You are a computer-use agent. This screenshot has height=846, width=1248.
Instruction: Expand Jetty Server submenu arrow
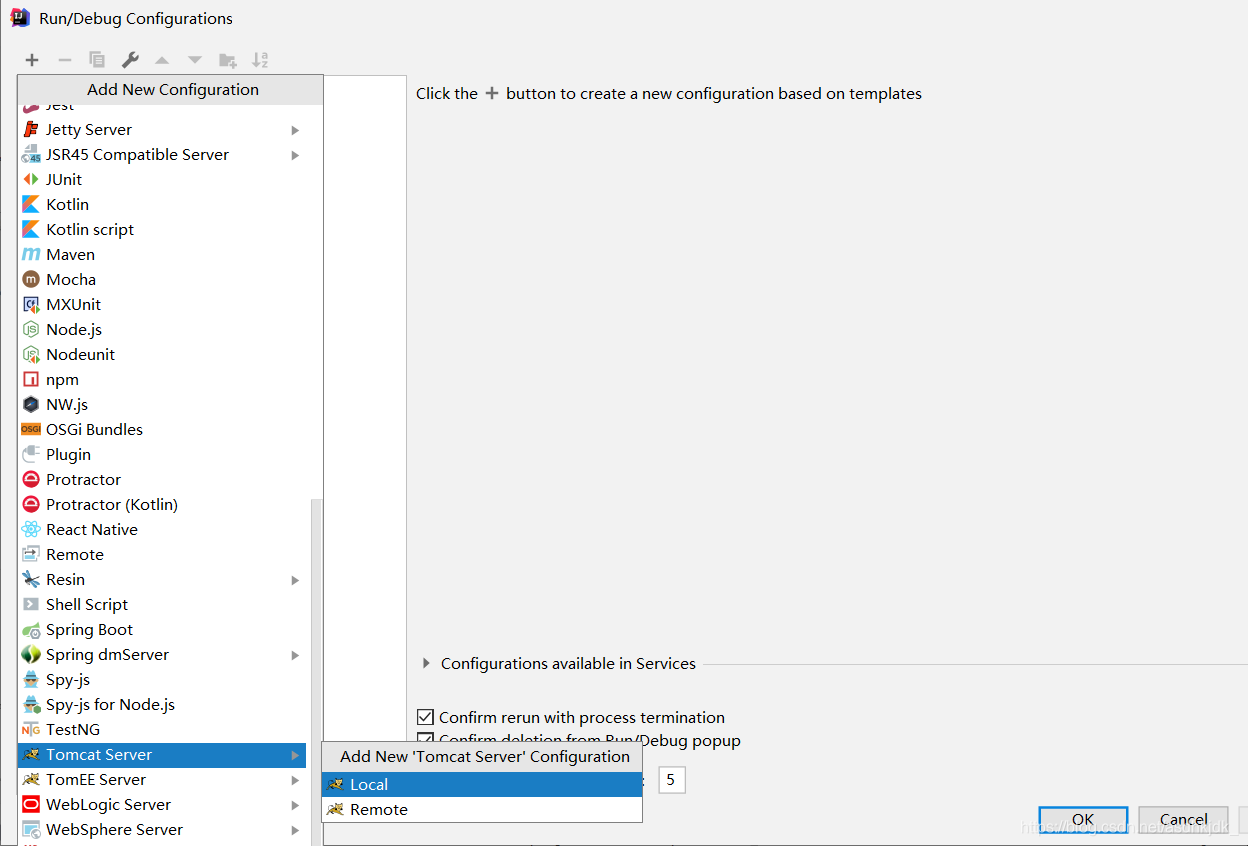[295, 130]
